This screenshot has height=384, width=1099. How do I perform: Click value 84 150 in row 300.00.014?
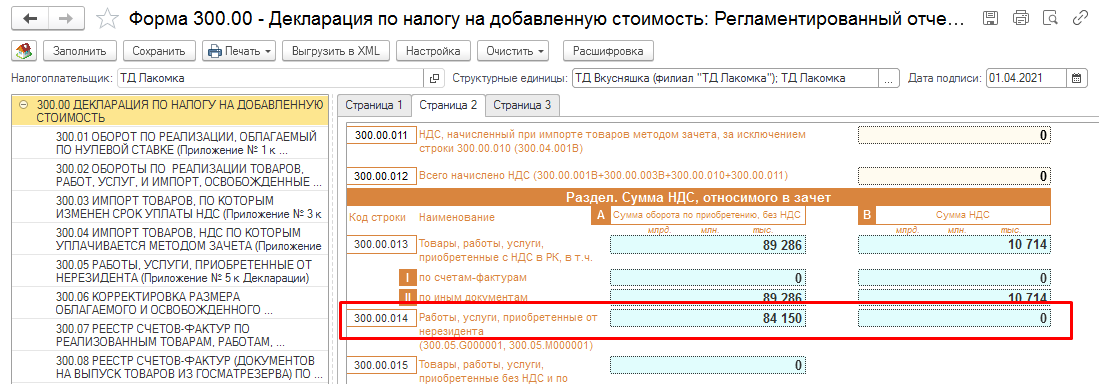pyautogui.click(x=708, y=319)
